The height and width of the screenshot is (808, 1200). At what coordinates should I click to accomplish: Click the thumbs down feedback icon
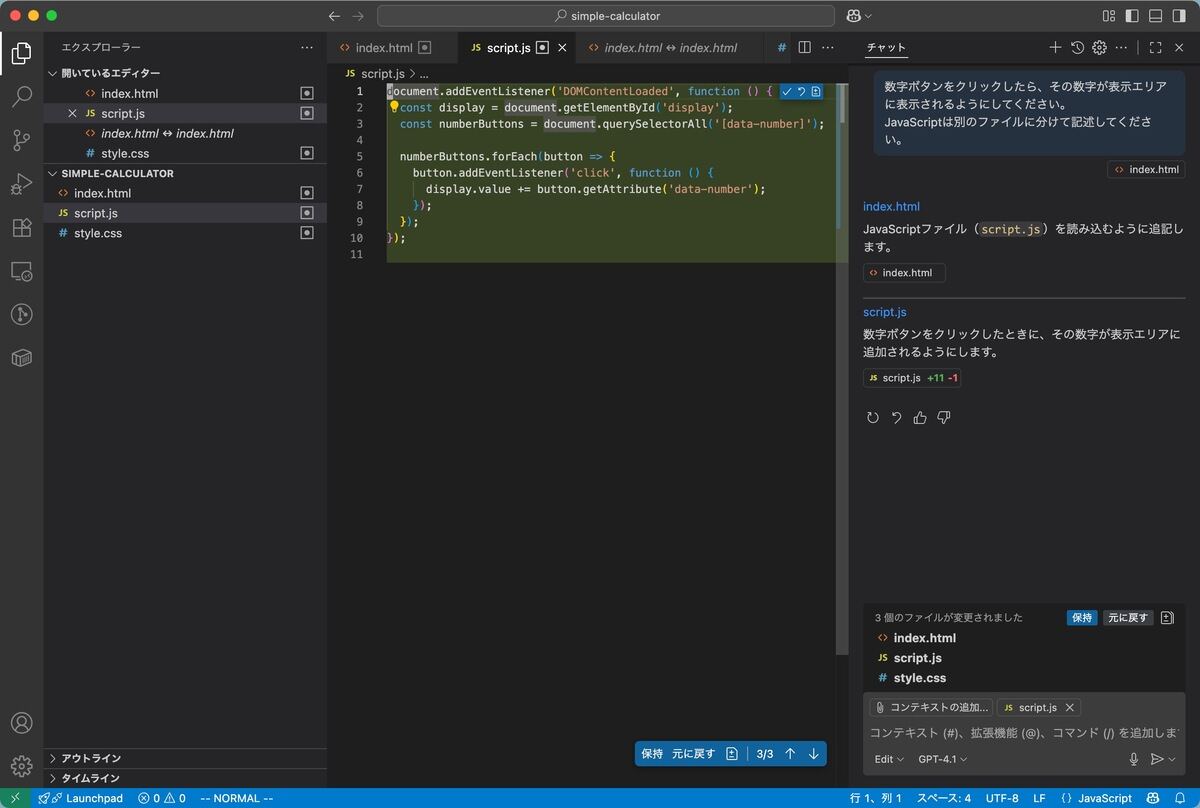pyautogui.click(x=944, y=418)
